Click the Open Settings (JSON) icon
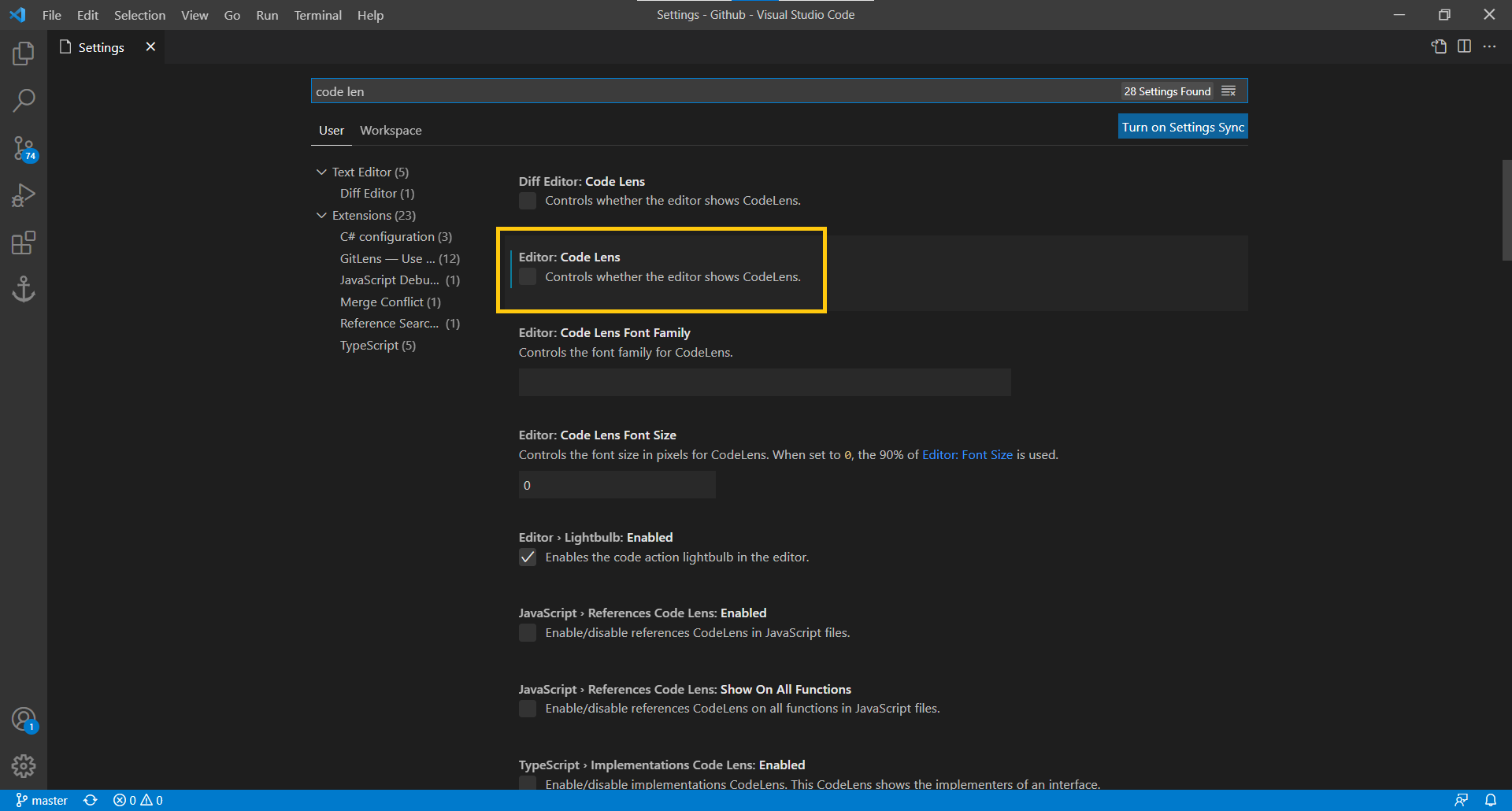Viewport: 1512px width, 811px height. pyautogui.click(x=1439, y=46)
